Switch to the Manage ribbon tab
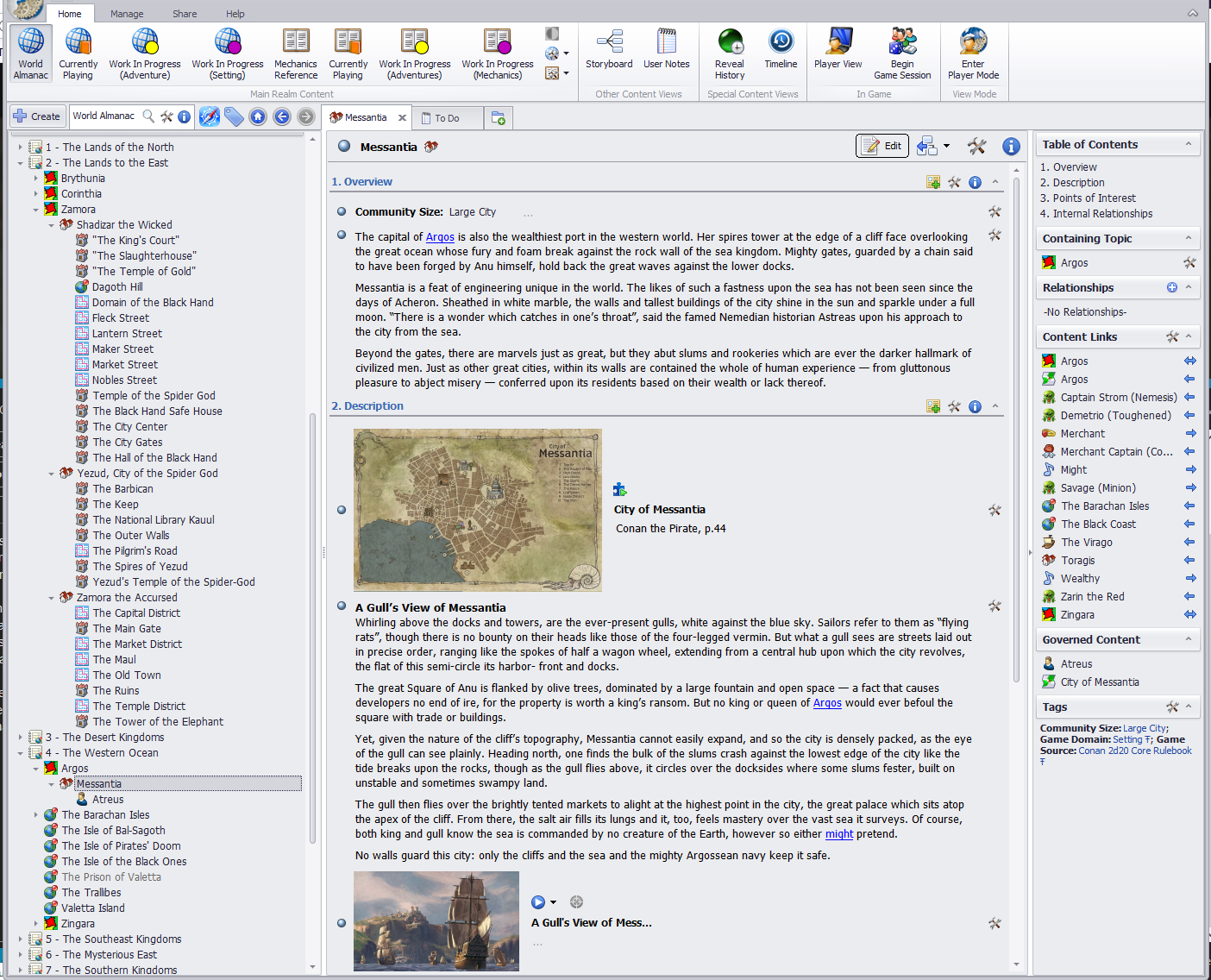This screenshot has width=1211, height=980. tap(127, 14)
